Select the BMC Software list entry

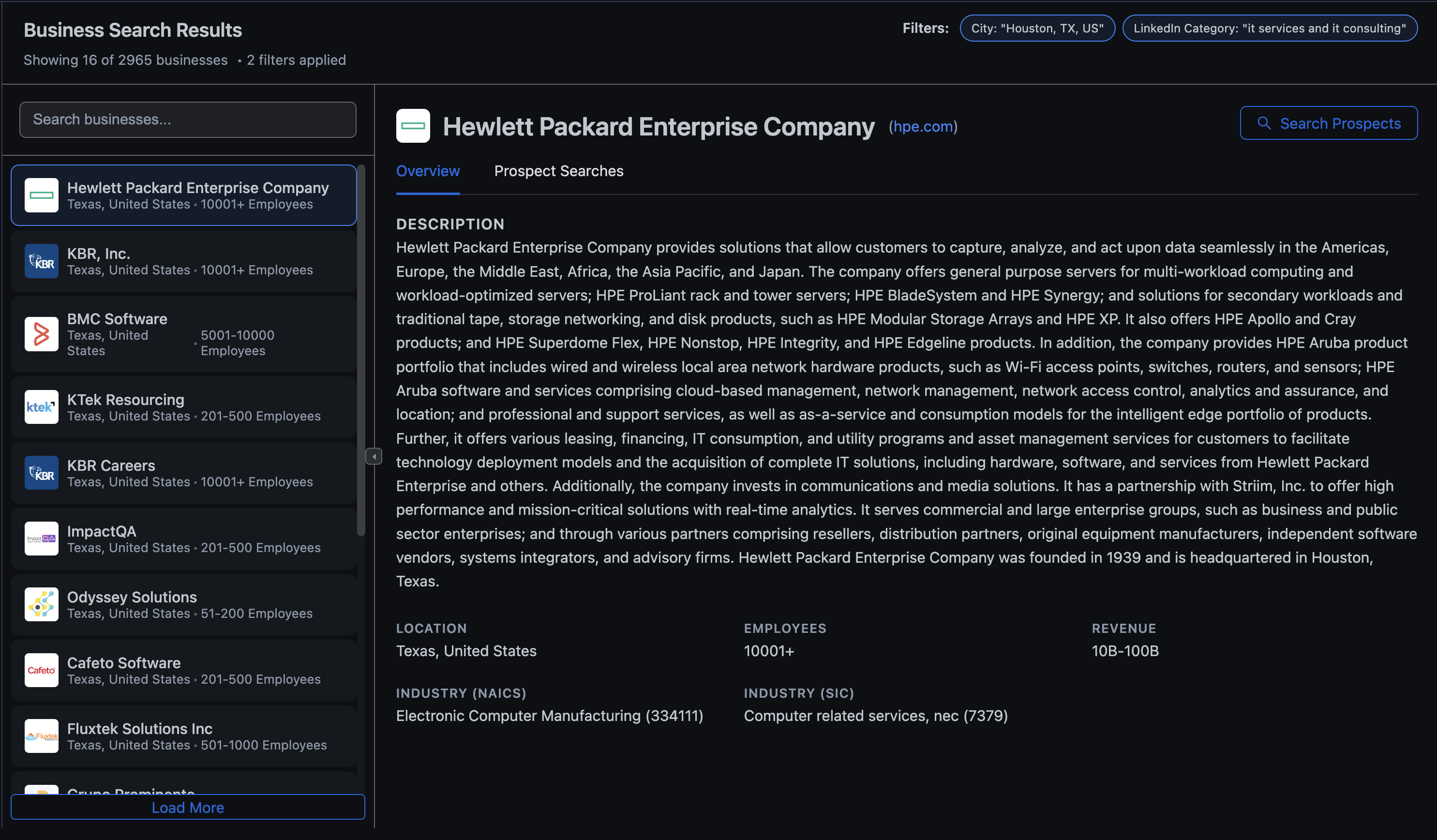[x=184, y=334]
